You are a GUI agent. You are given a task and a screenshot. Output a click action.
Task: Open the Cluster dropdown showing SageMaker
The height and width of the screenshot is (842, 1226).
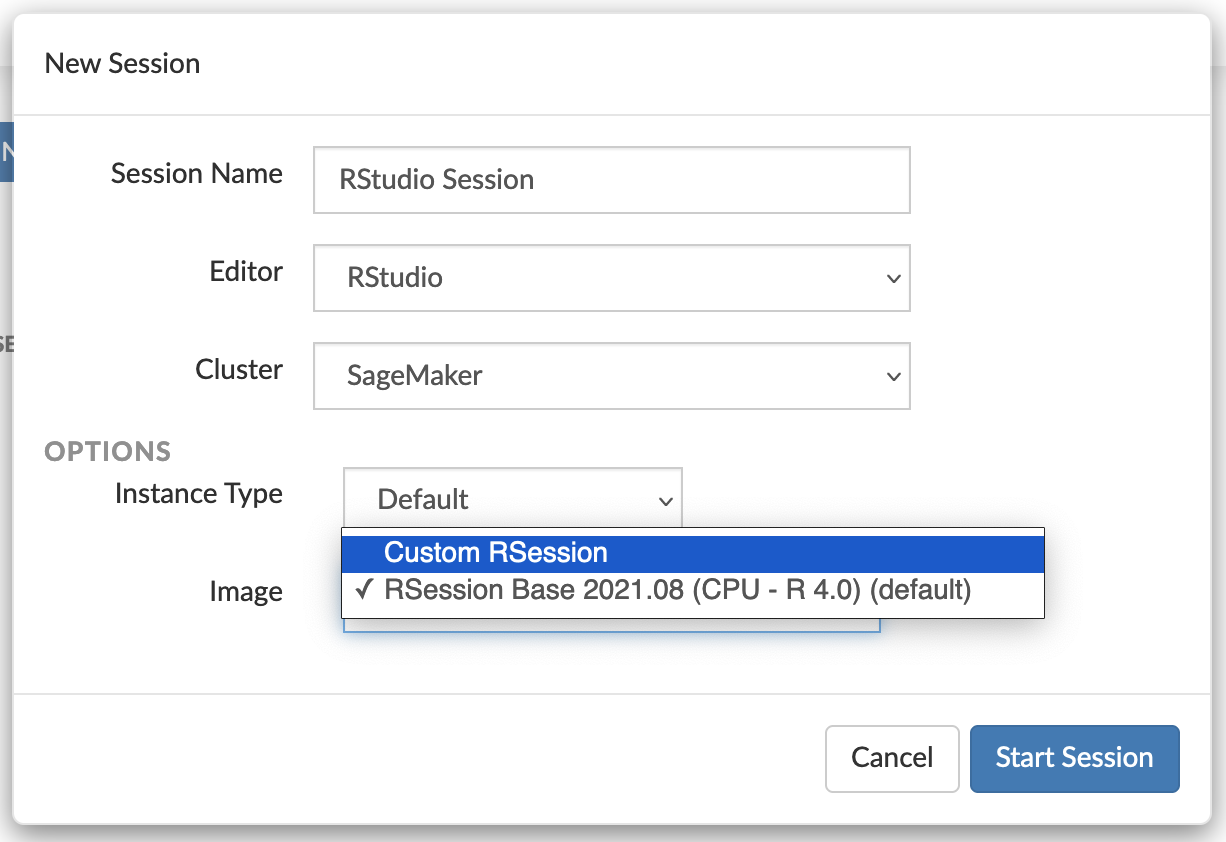(611, 376)
